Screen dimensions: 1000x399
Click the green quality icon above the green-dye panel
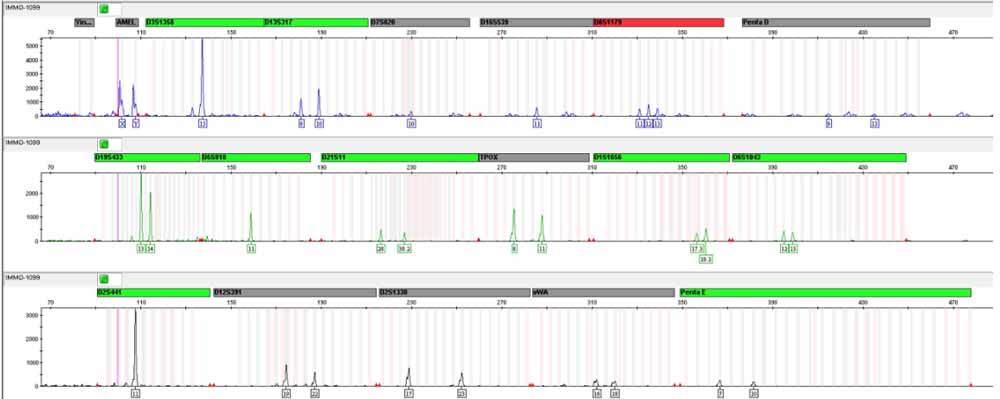[105, 144]
